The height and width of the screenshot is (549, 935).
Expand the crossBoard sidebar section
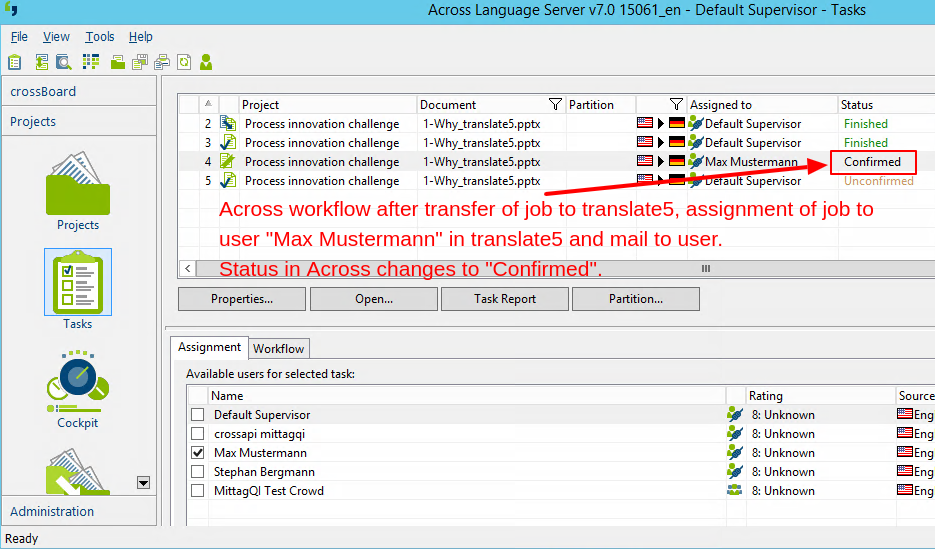click(79, 91)
